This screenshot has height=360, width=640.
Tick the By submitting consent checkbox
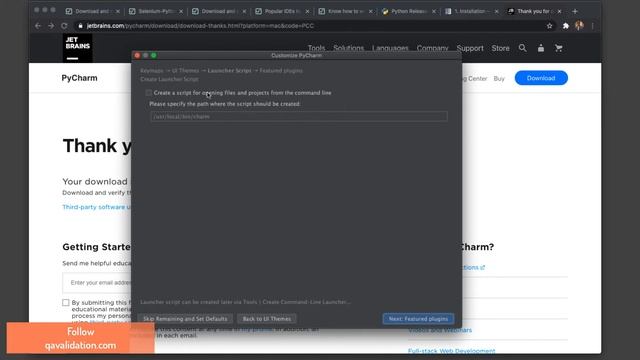(66, 302)
